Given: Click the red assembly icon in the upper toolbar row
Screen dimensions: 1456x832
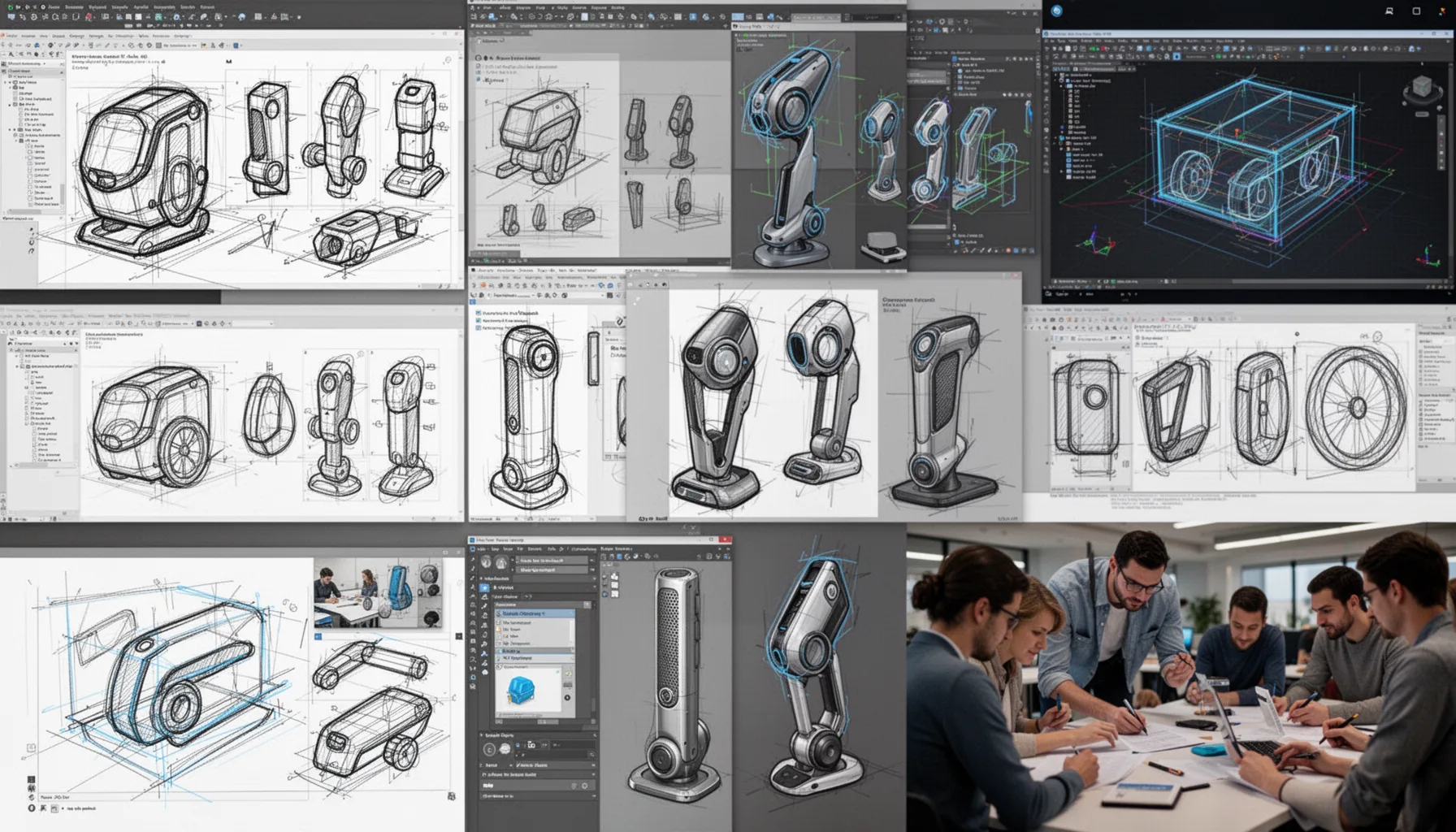Looking at the screenshot, I should pyautogui.click(x=89, y=16).
